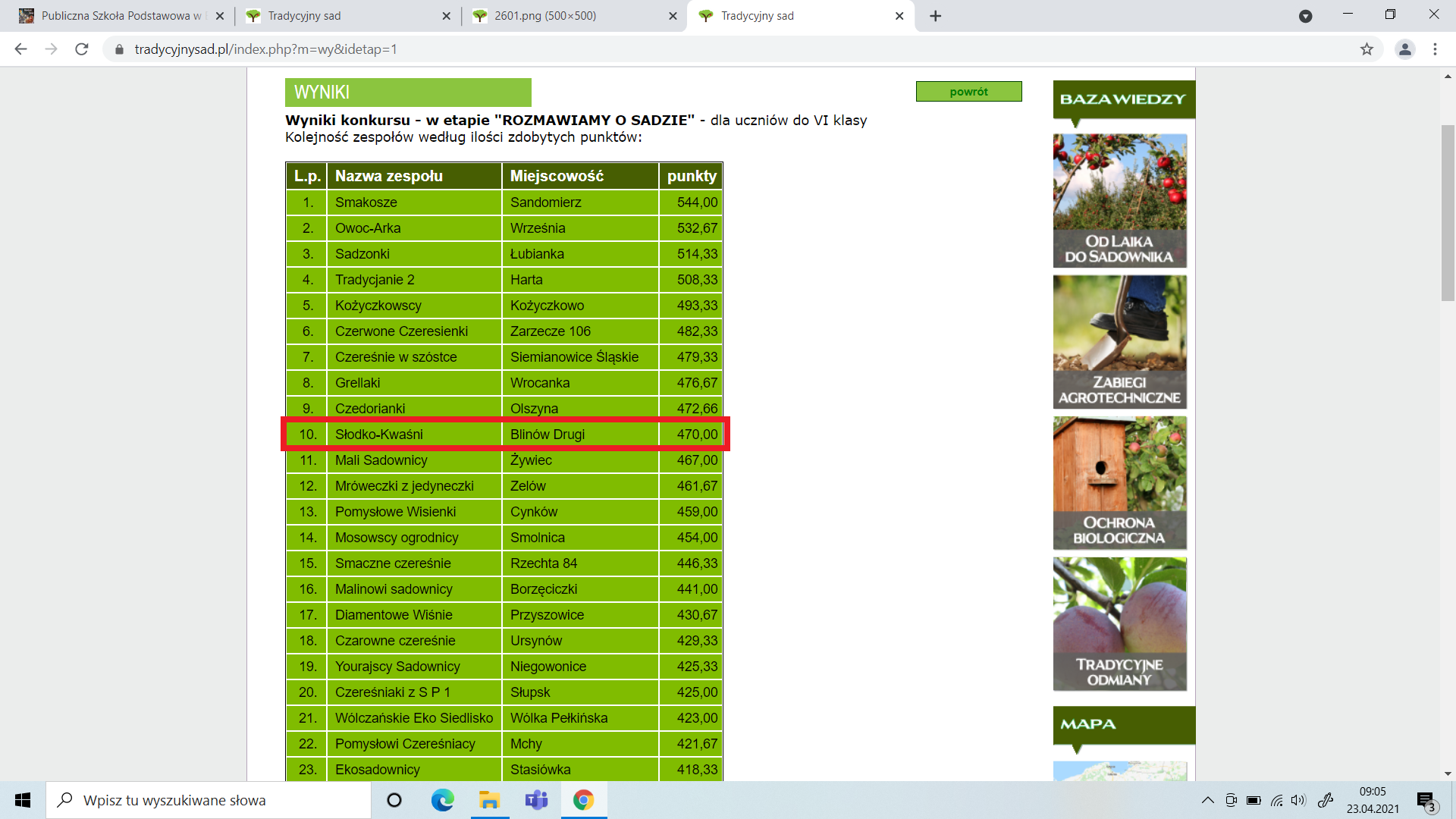Open Microsoft Edge from taskbar
Viewport: 1456px width, 819px height.
click(442, 800)
